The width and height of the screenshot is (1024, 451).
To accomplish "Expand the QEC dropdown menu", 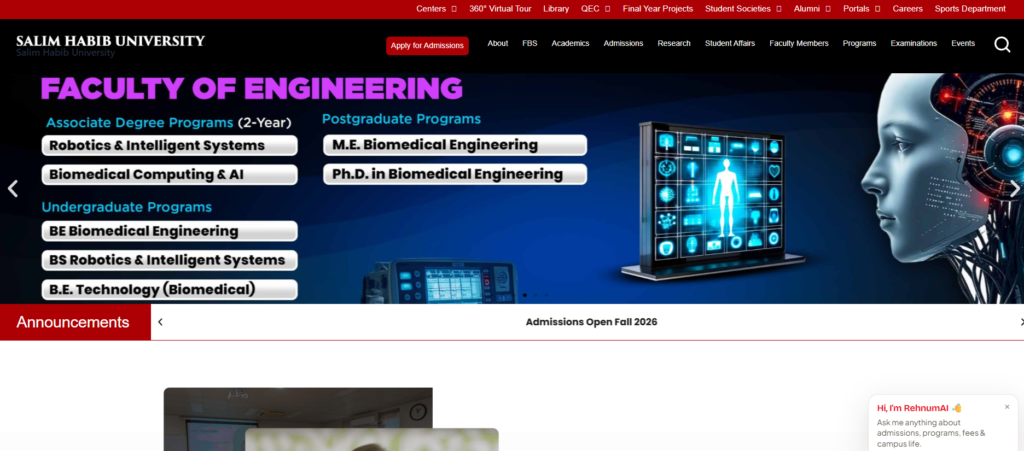I will [596, 9].
